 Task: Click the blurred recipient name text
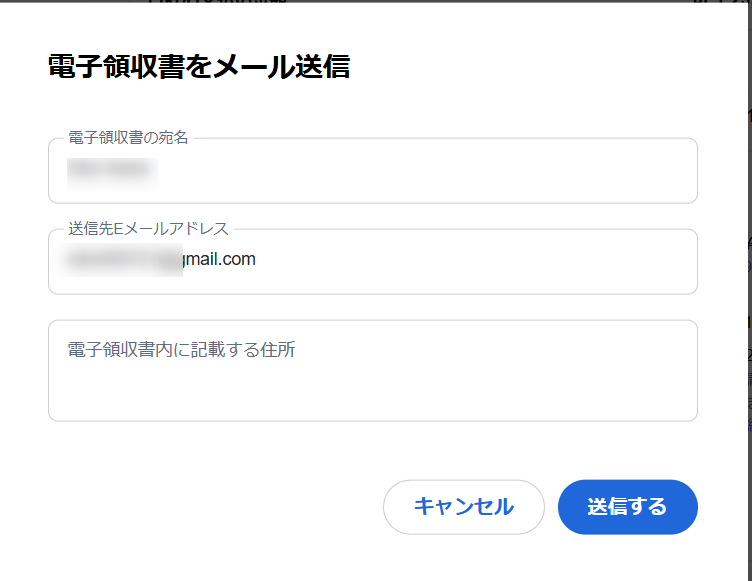pos(111,171)
